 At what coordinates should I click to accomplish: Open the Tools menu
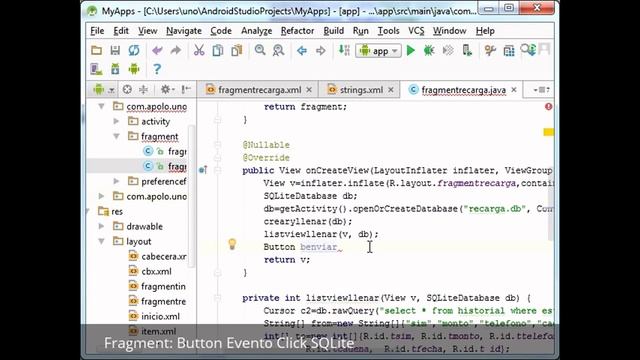coord(388,31)
